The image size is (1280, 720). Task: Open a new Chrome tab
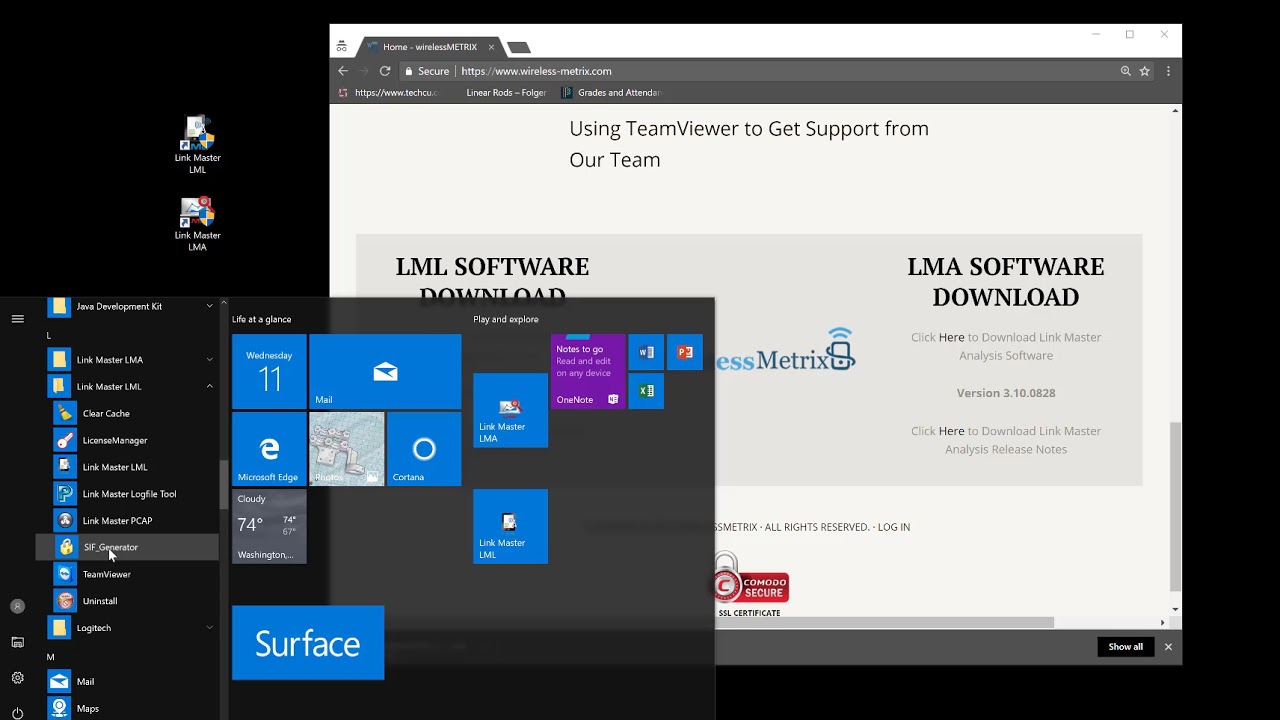point(518,47)
